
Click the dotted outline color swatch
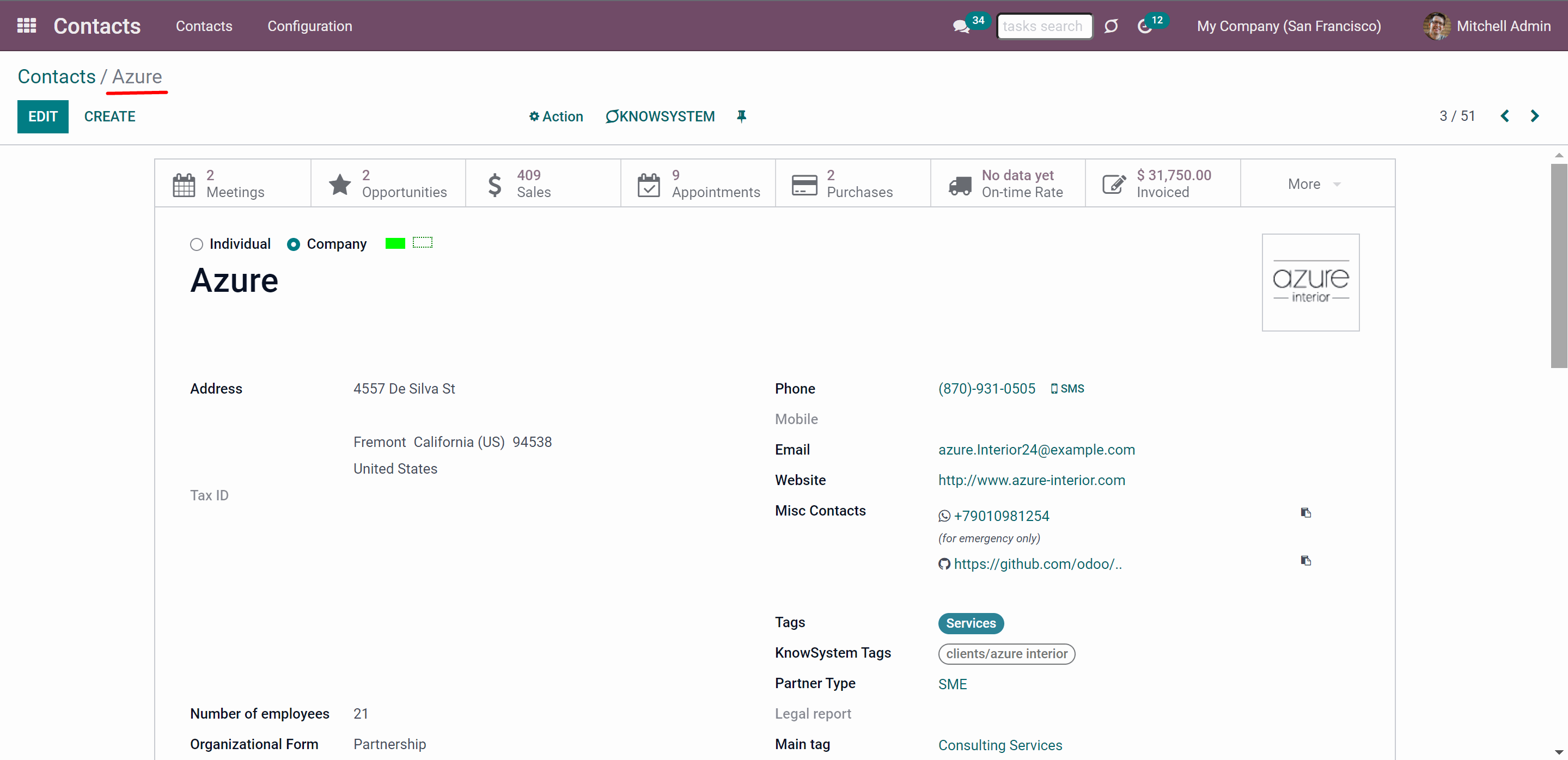click(x=423, y=243)
